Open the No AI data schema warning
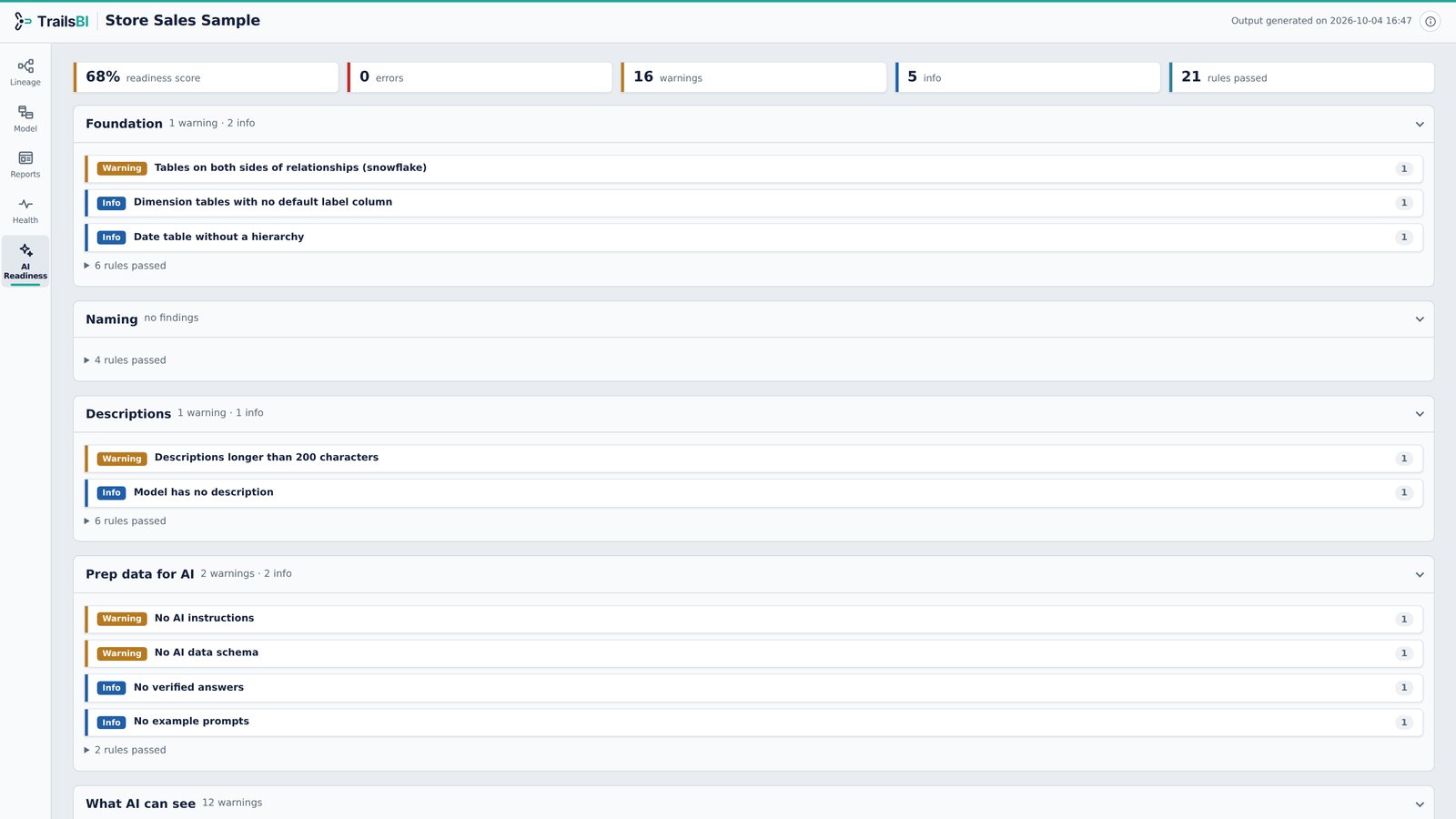This screenshot has height=819, width=1456. coord(753,653)
